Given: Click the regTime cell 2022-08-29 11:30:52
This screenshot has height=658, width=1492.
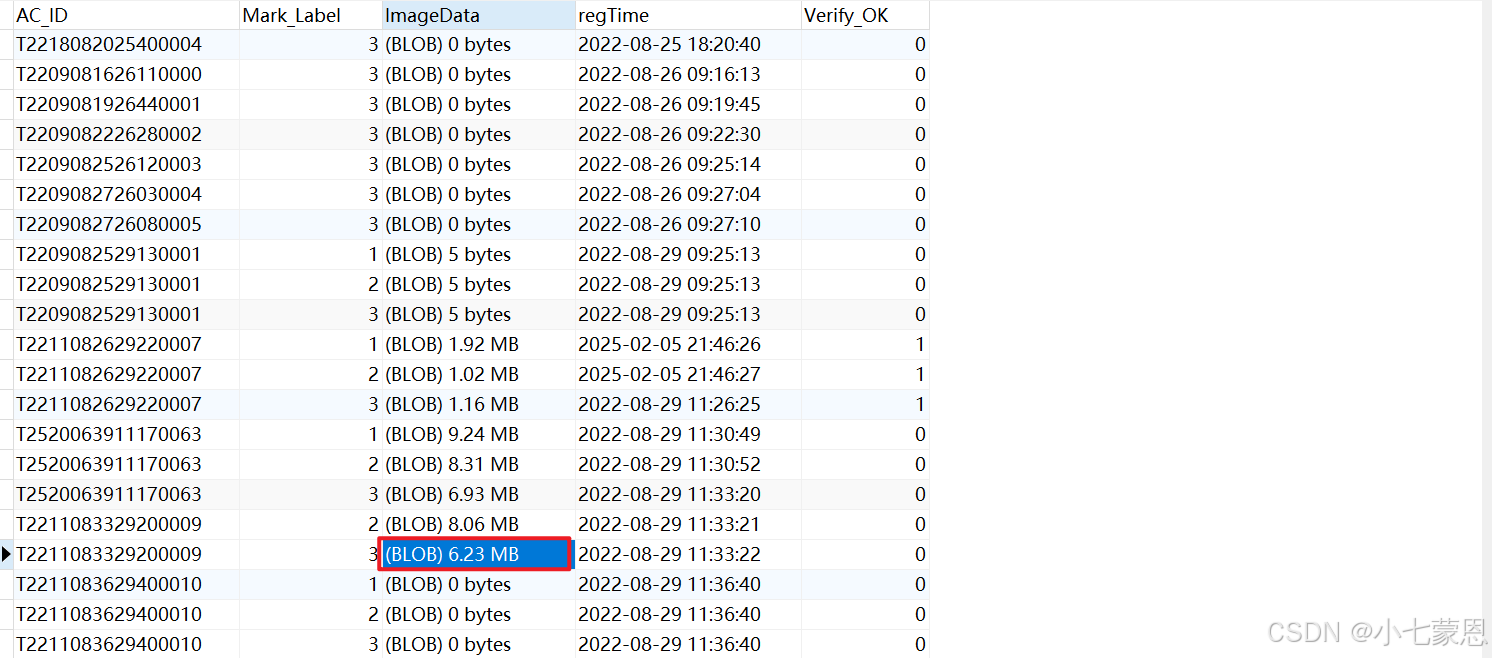Looking at the screenshot, I should pos(688,465).
